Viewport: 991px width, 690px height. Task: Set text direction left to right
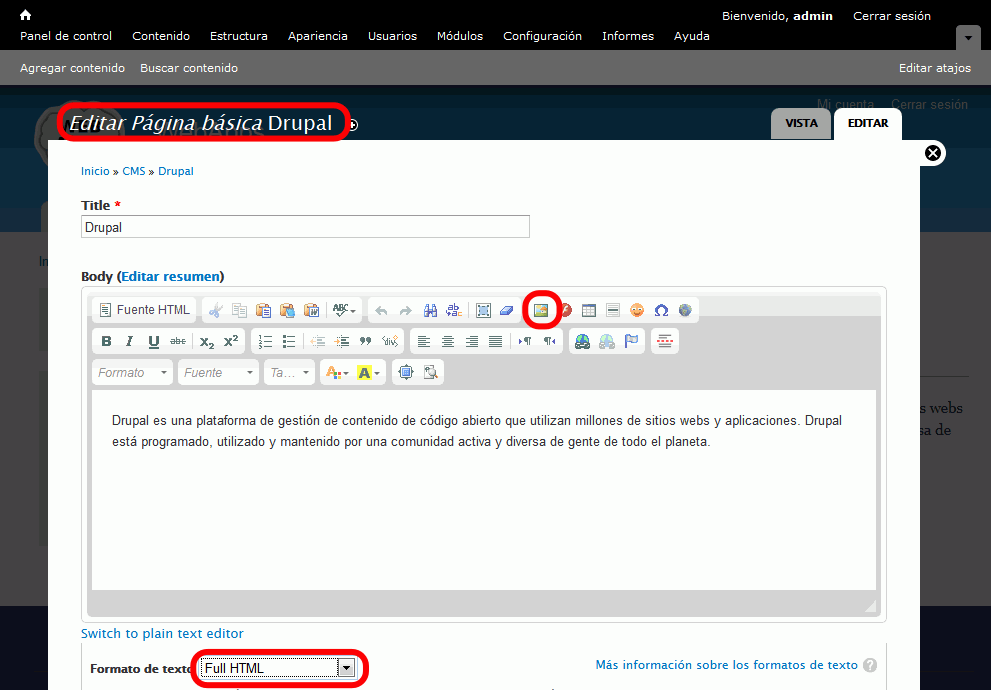525,341
